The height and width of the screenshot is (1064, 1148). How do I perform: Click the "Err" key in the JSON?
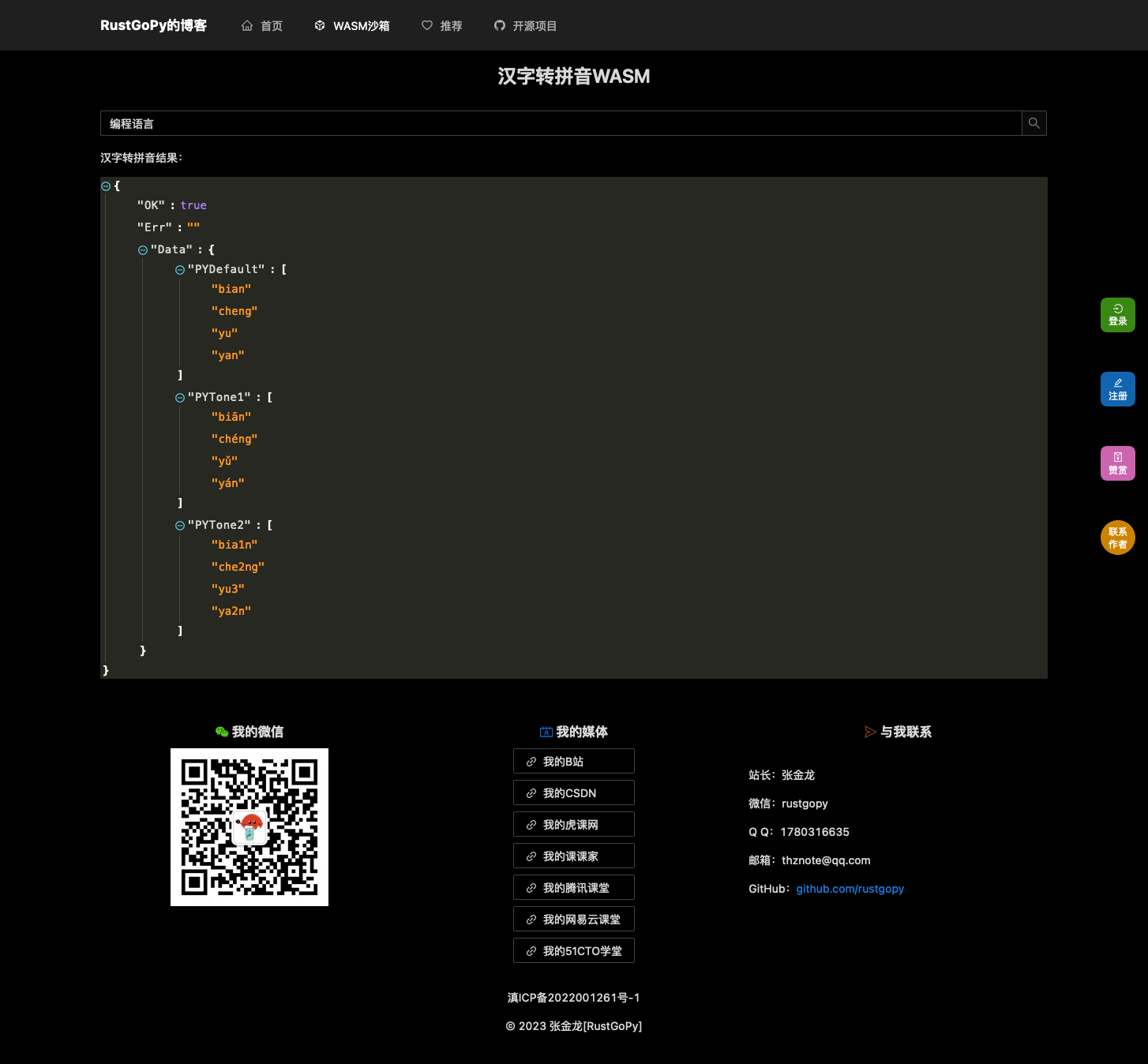[x=155, y=227]
